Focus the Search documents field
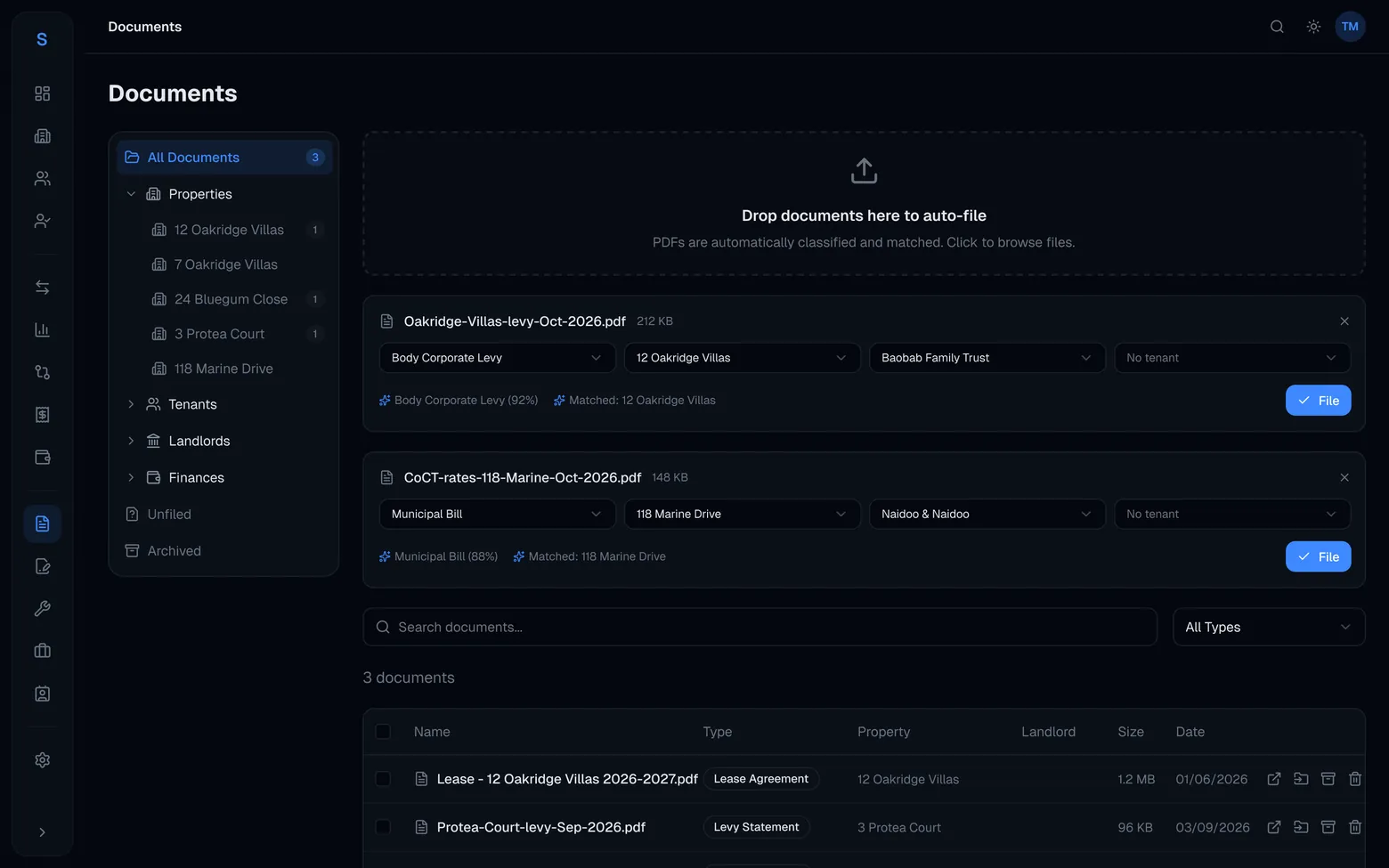 coord(759,627)
